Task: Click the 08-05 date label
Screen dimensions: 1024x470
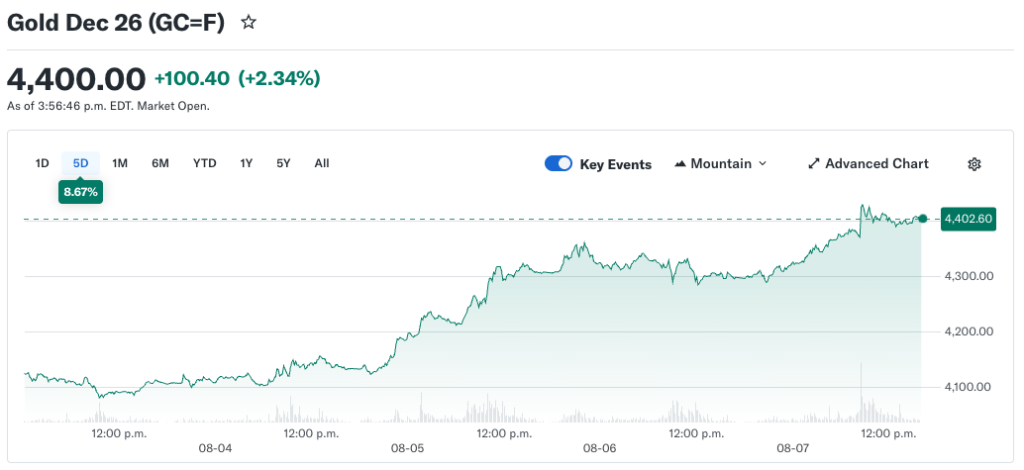Action: click(408, 448)
